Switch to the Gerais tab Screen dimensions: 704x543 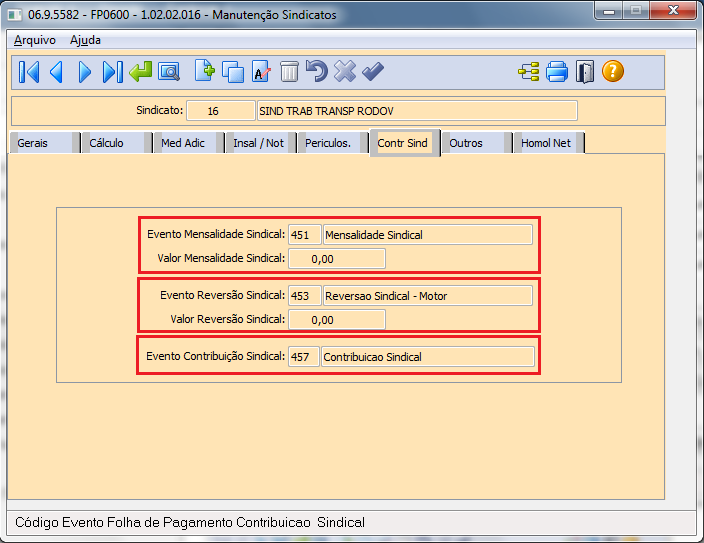click(x=44, y=143)
